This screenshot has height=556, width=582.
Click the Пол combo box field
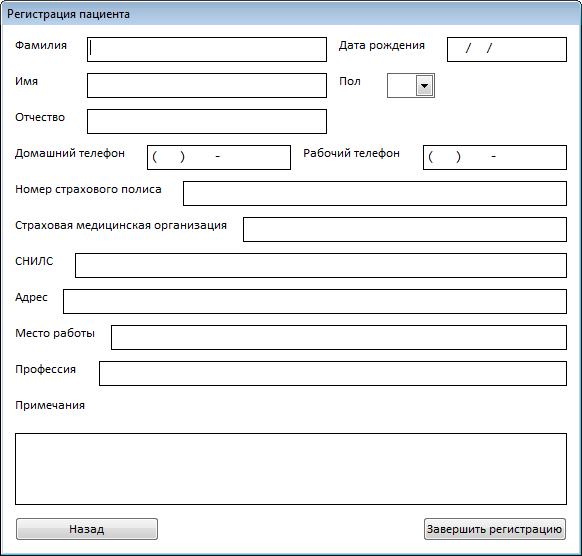(x=411, y=86)
